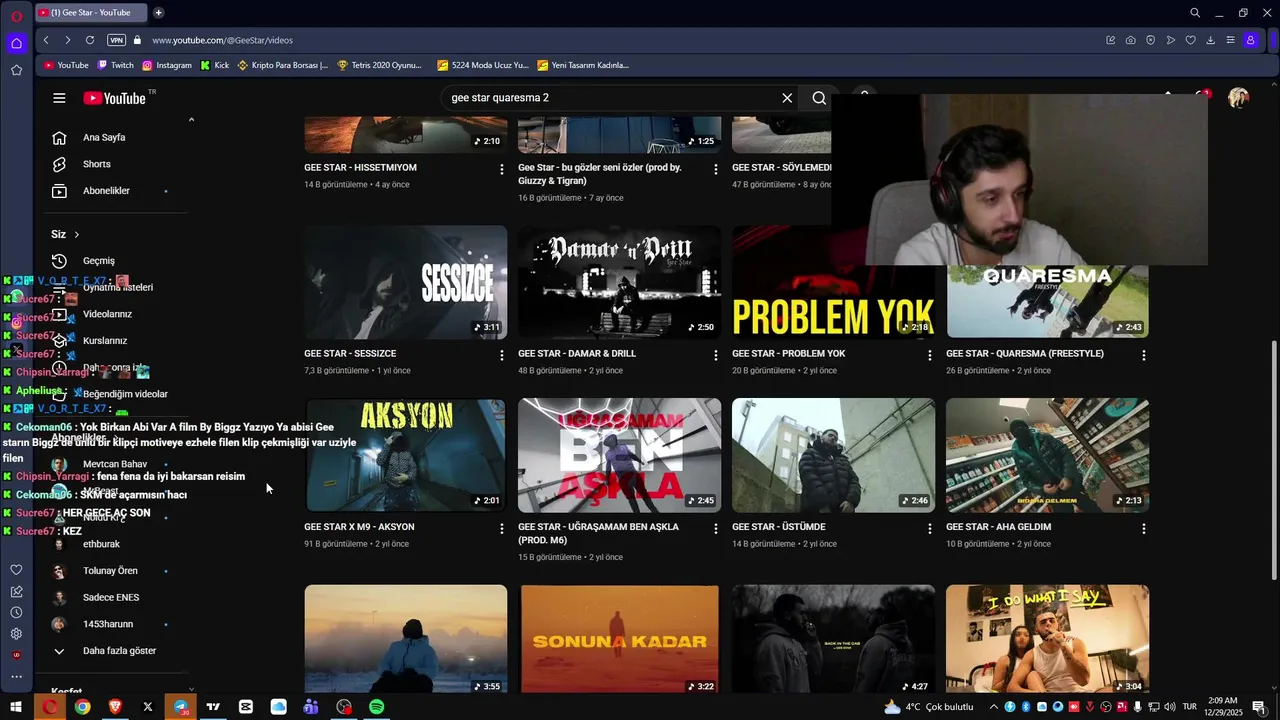Image resolution: width=1280 pixels, height=720 pixels.
Task: Open the Opera snapshot camera icon
Action: pyautogui.click(x=1130, y=40)
